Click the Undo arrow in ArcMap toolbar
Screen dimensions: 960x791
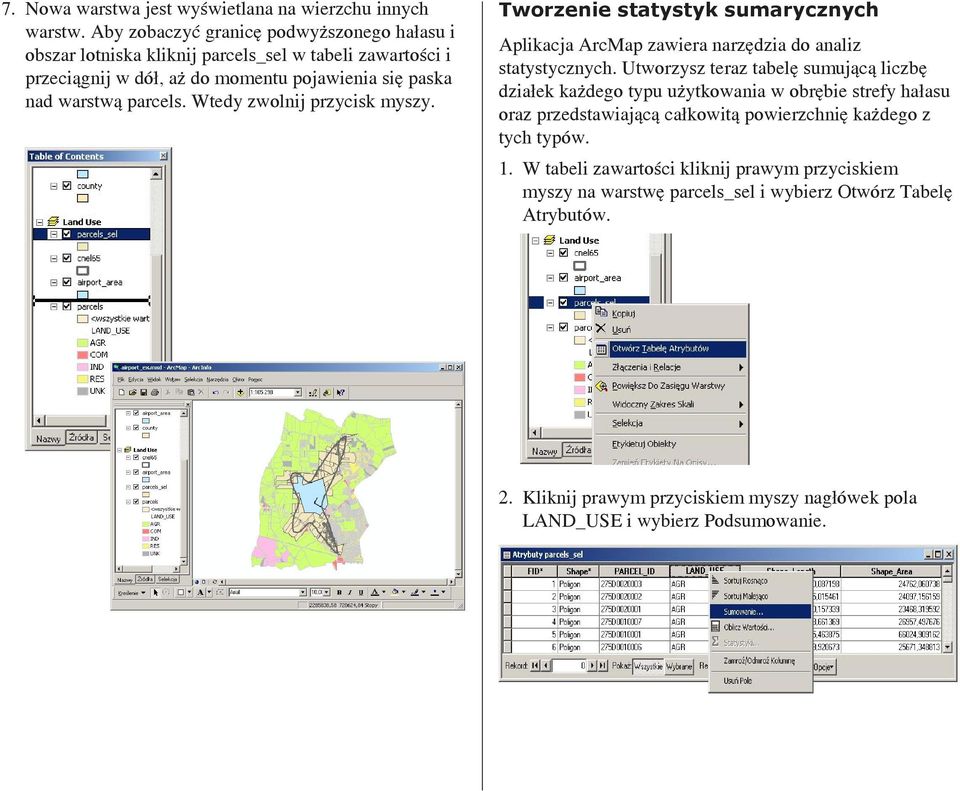(216, 392)
